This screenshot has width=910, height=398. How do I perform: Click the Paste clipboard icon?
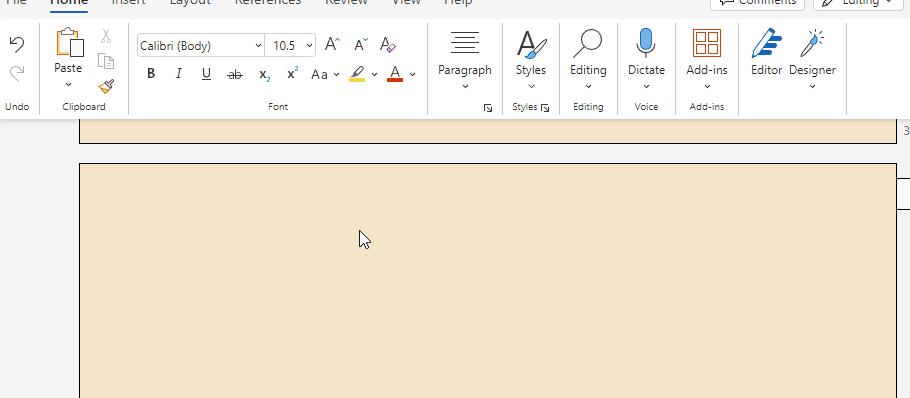[x=69, y=42]
